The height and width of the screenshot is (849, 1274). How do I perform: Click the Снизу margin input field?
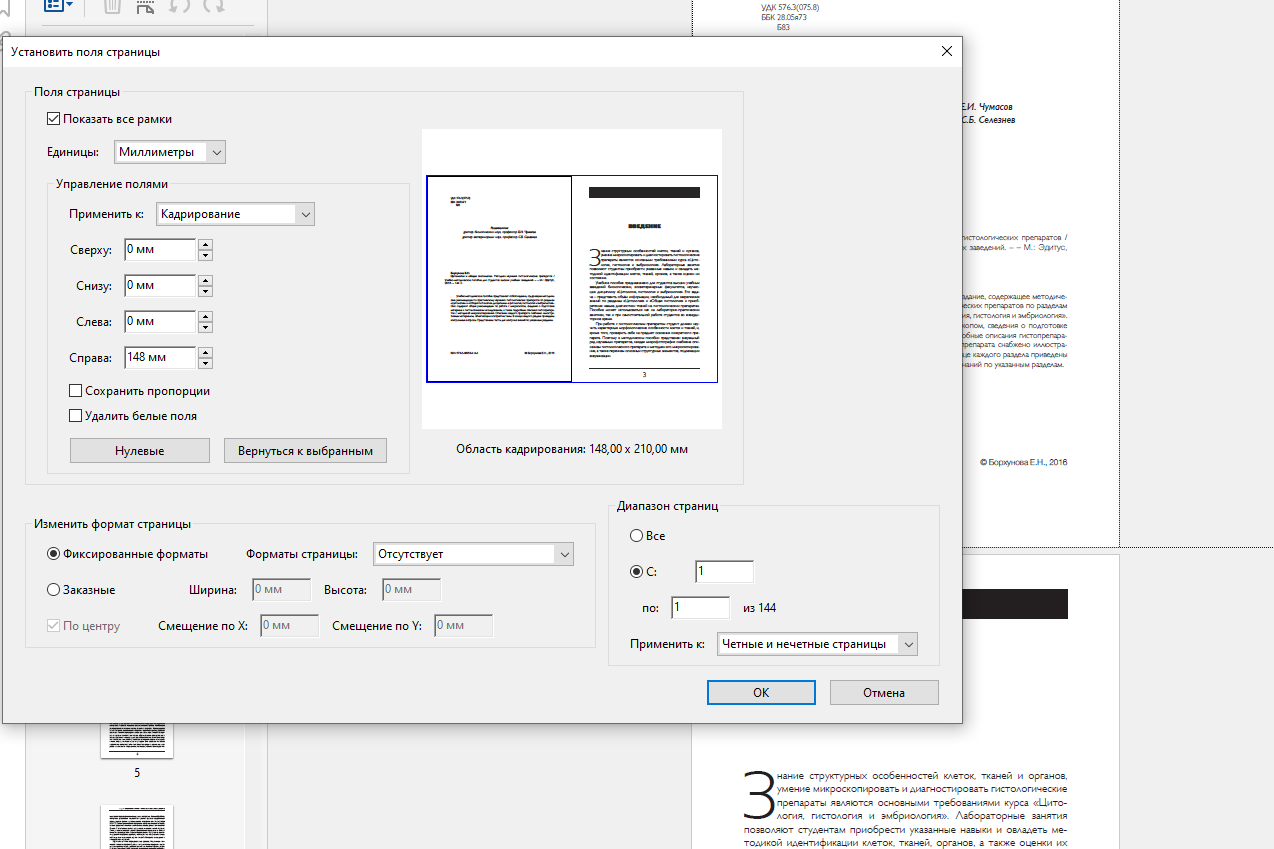point(160,286)
